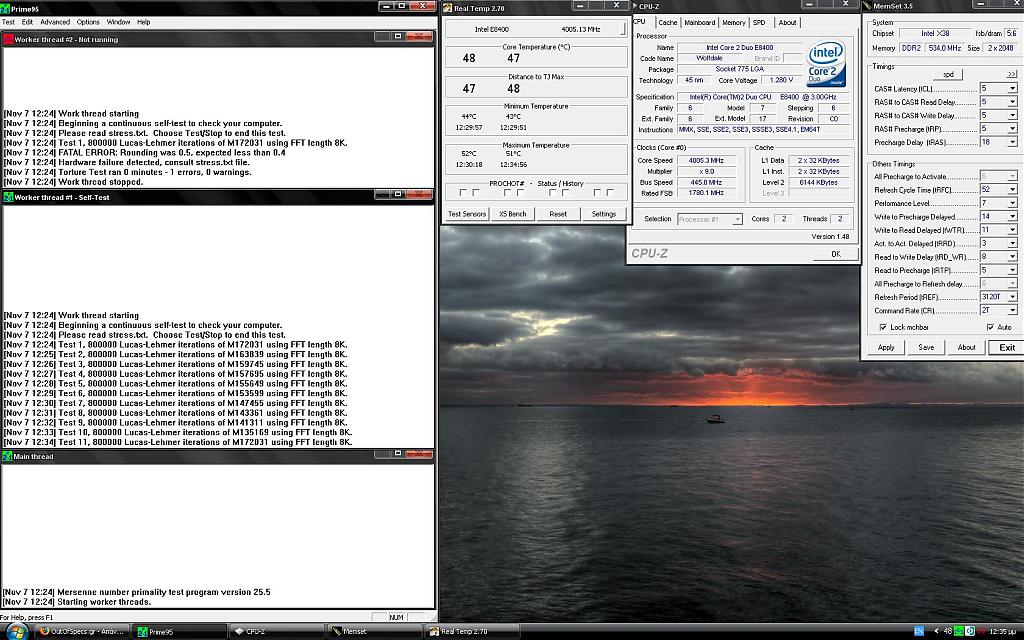Switch to Memset in the taskbar
1024x640 pixels.
coord(375,632)
